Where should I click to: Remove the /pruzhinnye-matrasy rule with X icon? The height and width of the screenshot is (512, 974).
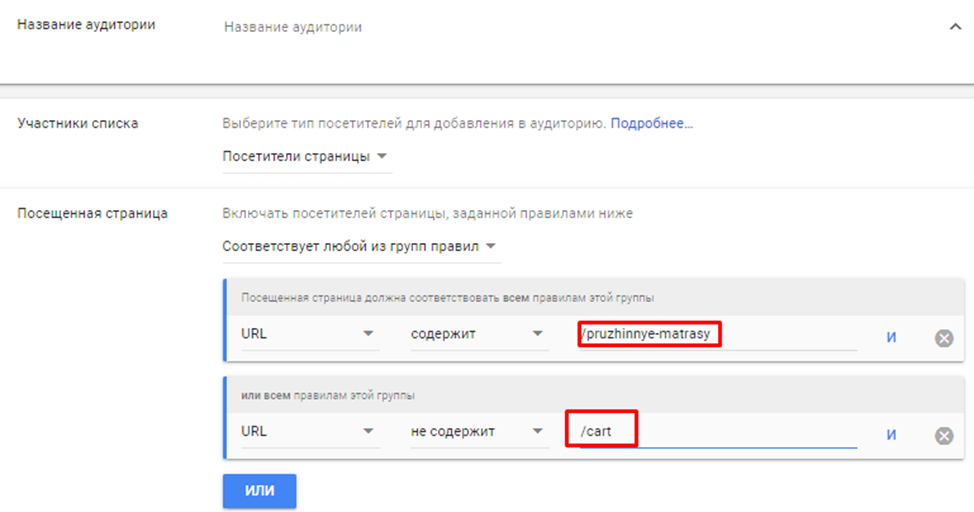(x=943, y=338)
